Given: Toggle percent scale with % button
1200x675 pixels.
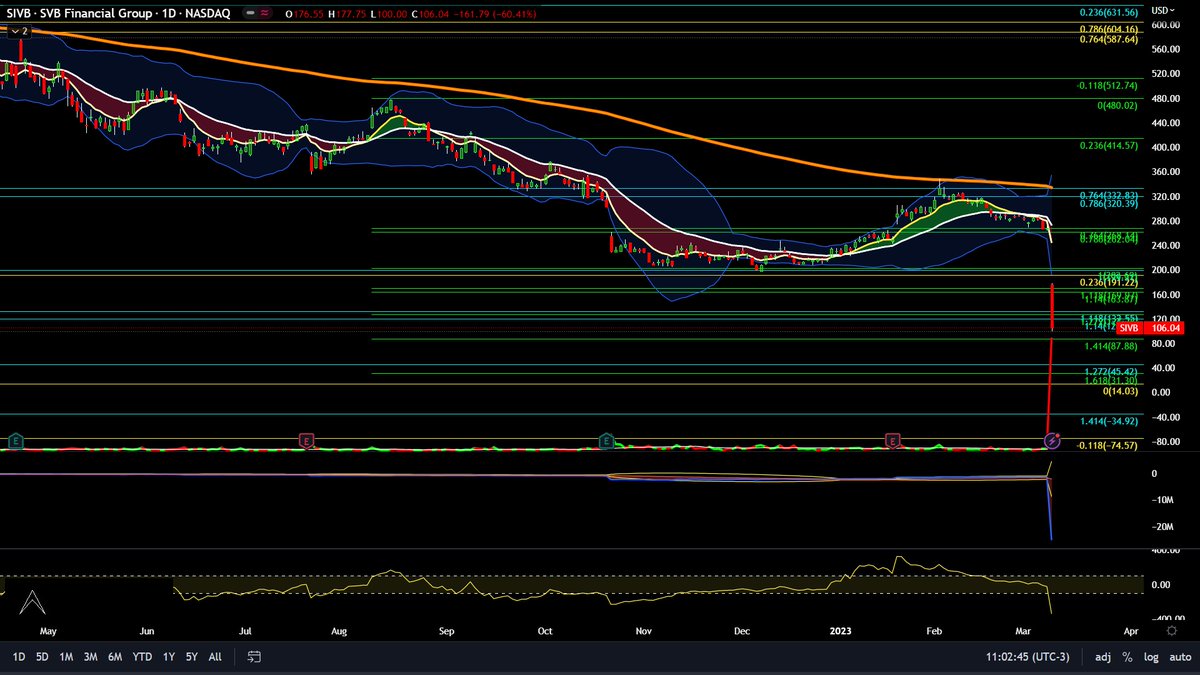Looking at the screenshot, I should pyautogui.click(x=1128, y=657).
